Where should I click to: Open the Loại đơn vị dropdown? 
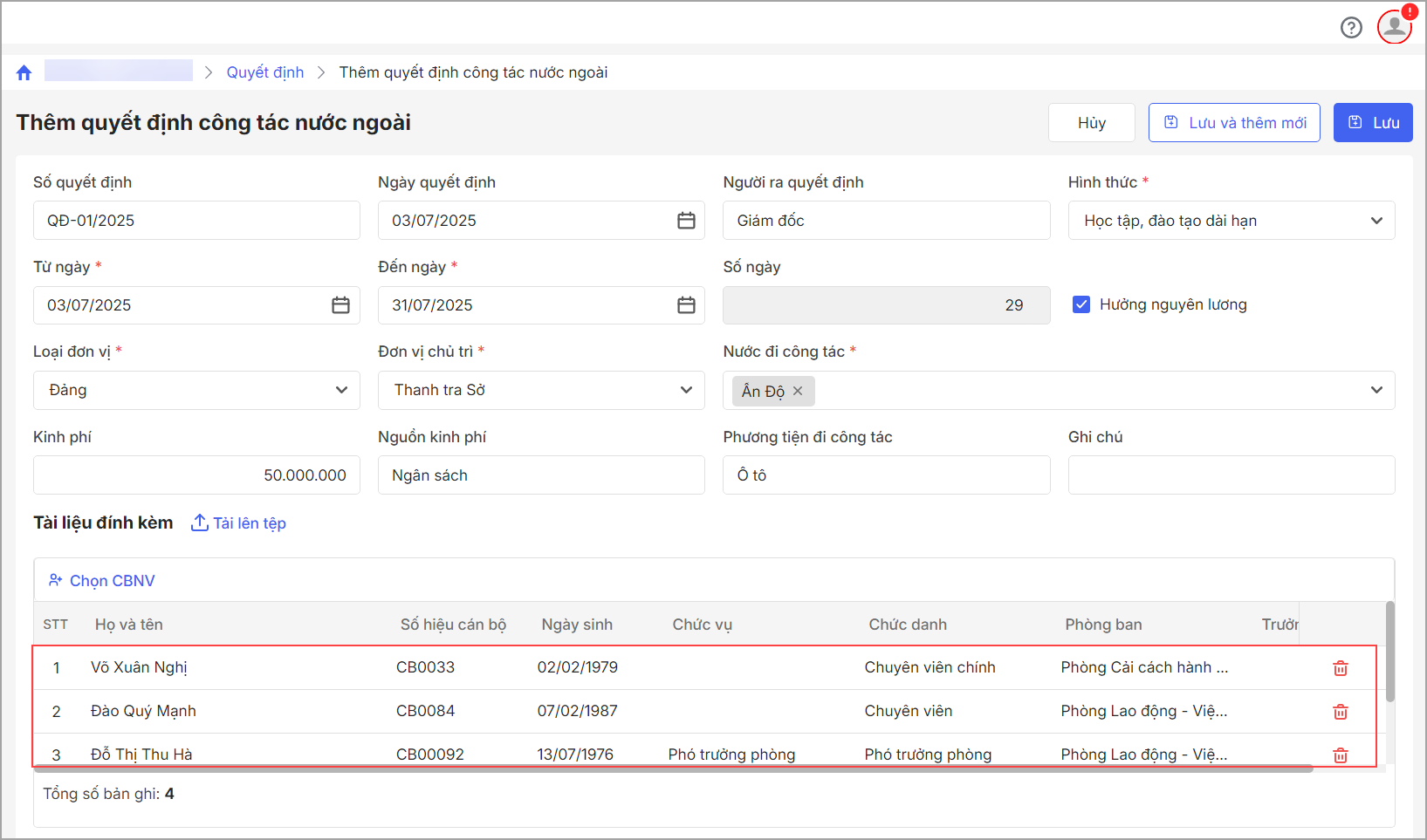click(x=341, y=390)
